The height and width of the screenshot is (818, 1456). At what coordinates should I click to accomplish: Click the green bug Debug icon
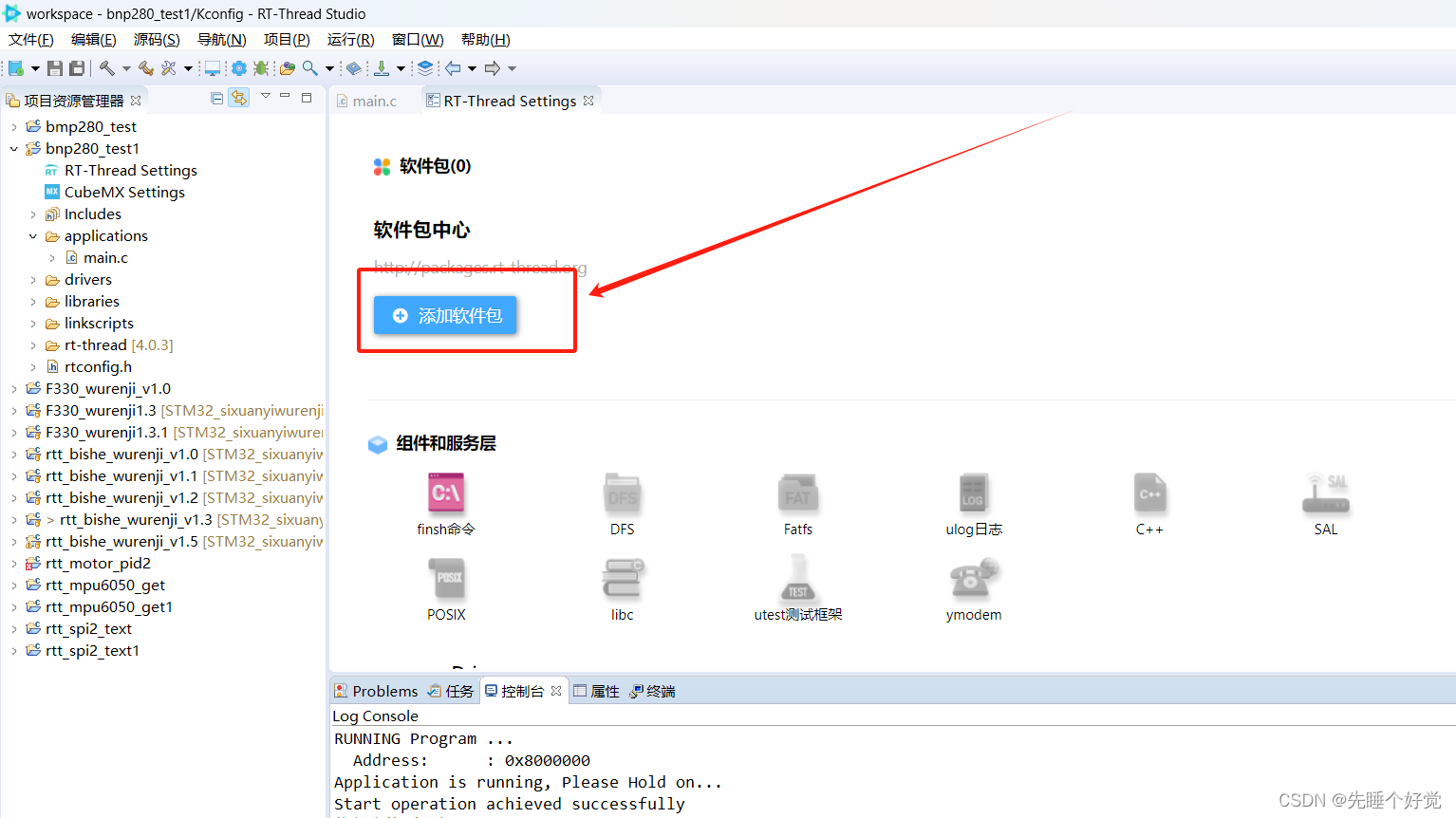(x=261, y=68)
